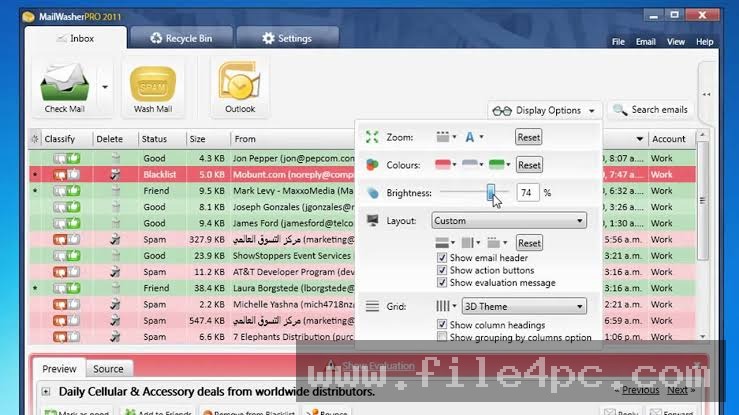The image size is (739, 415).
Task: Open the first layout arrangement dropdown
Action: [444, 243]
